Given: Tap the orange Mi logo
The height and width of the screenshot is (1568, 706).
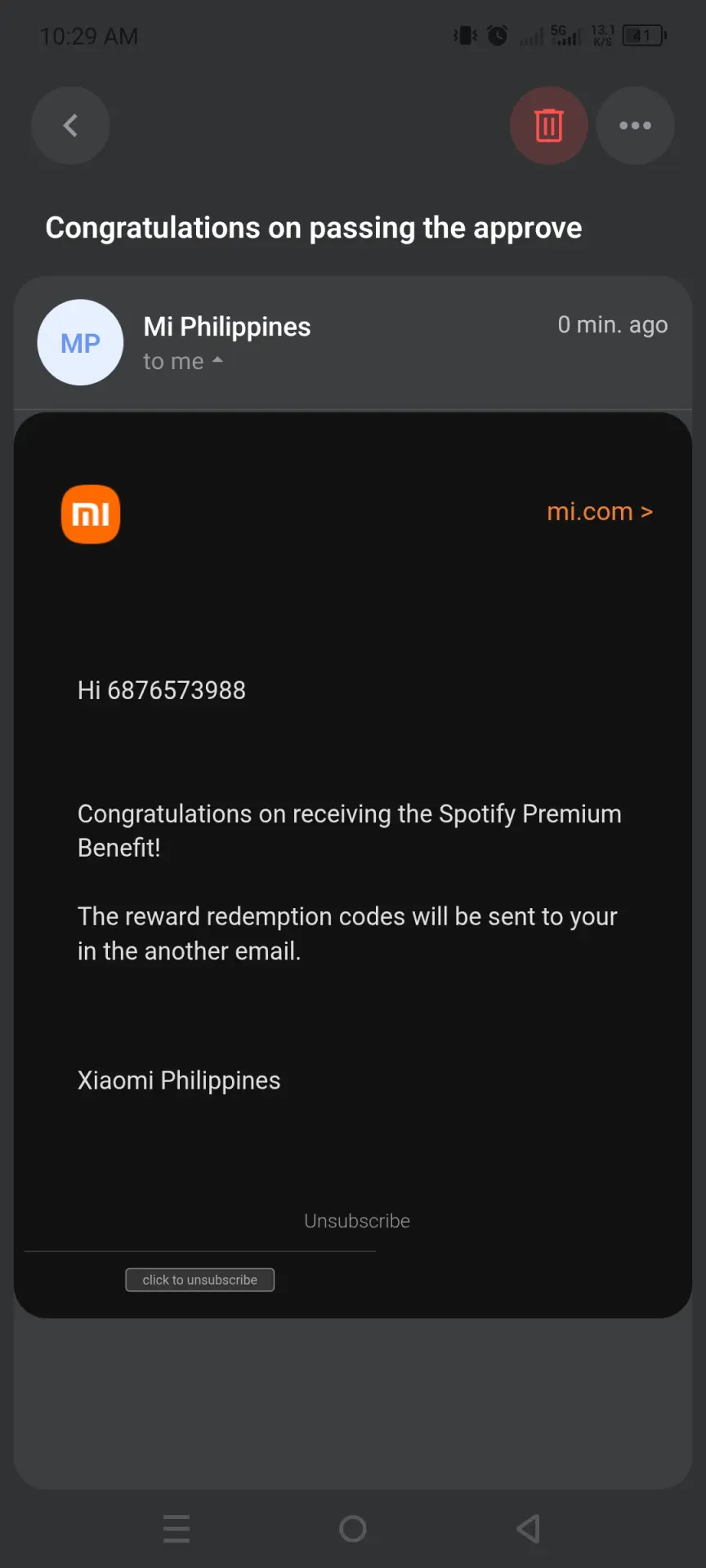Looking at the screenshot, I should 91,514.
